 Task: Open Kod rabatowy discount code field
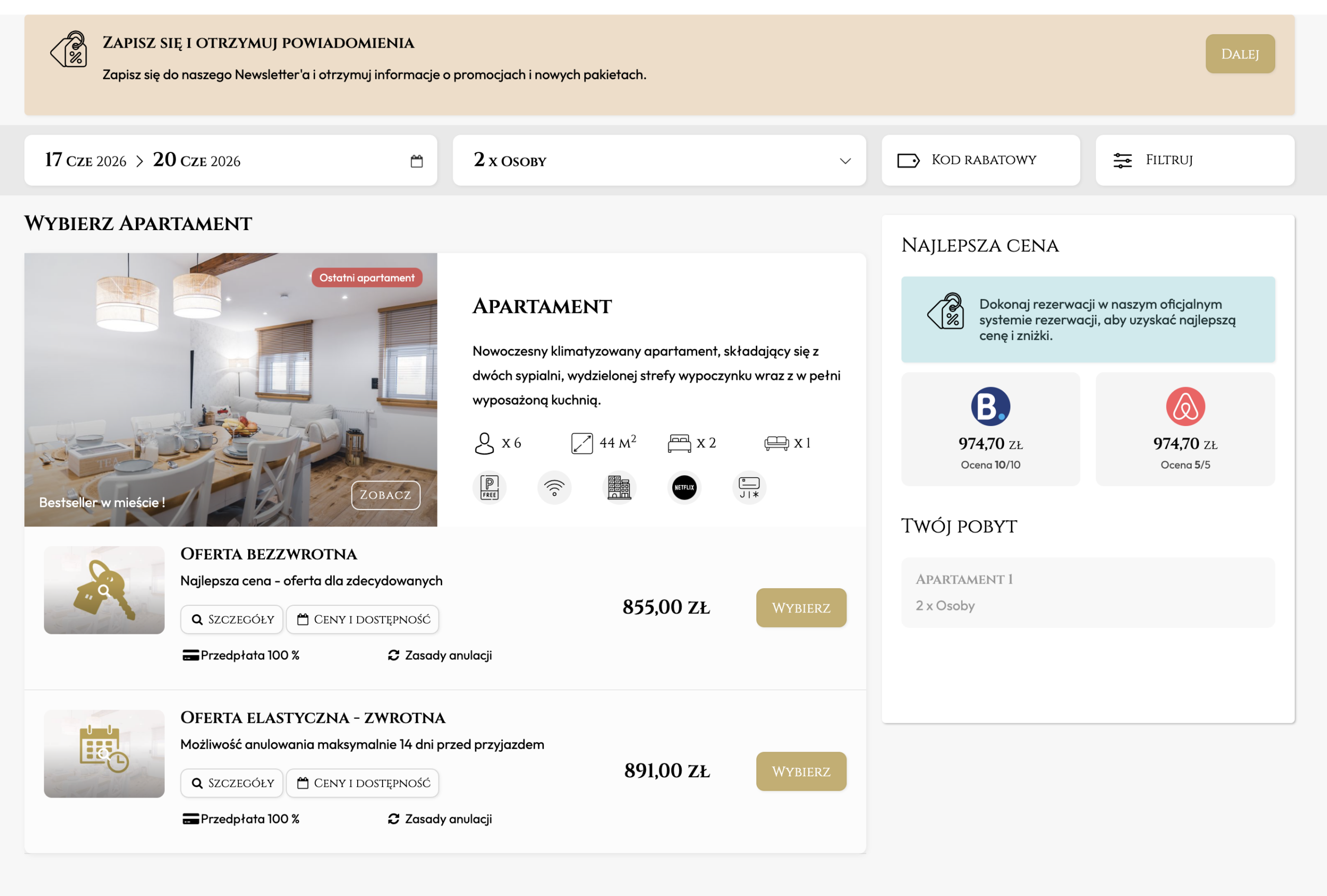click(980, 160)
